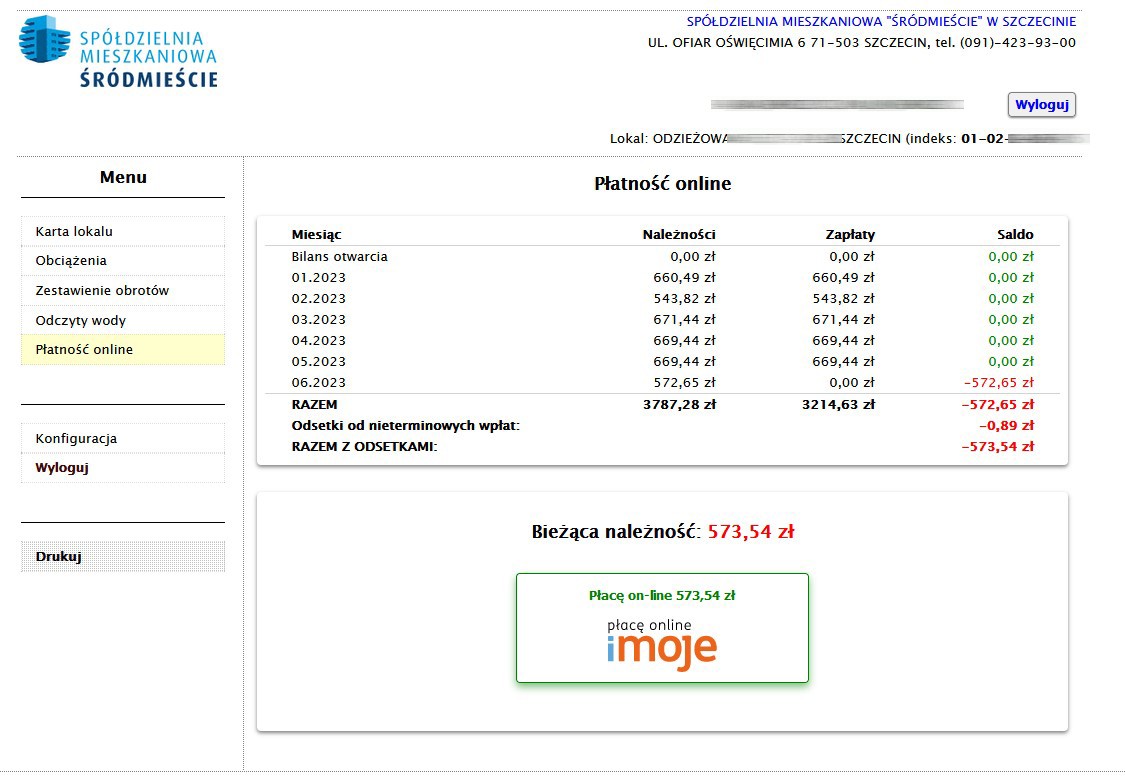Click the Wyloguj button at top right
This screenshot has width=1125, height=778.
coord(1041,105)
